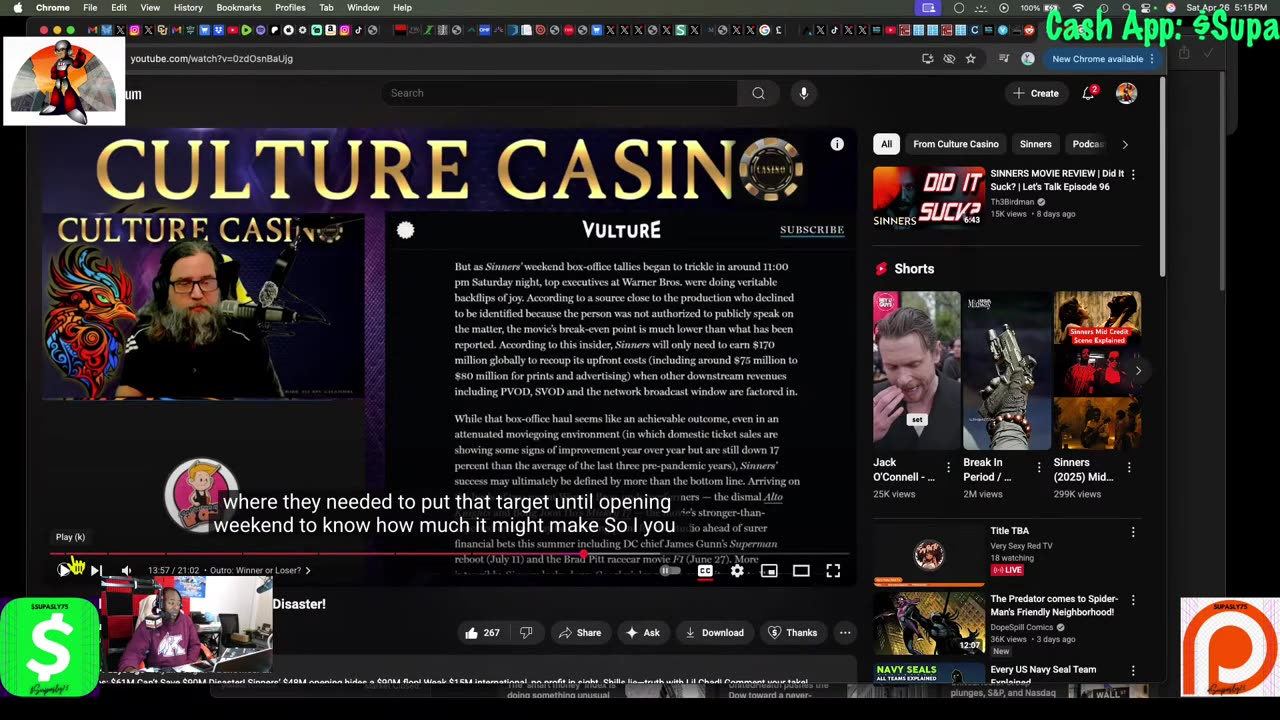Open options for the Predator Spider-Man video
Image resolution: width=1280 pixels, height=720 pixels.
(1133, 600)
